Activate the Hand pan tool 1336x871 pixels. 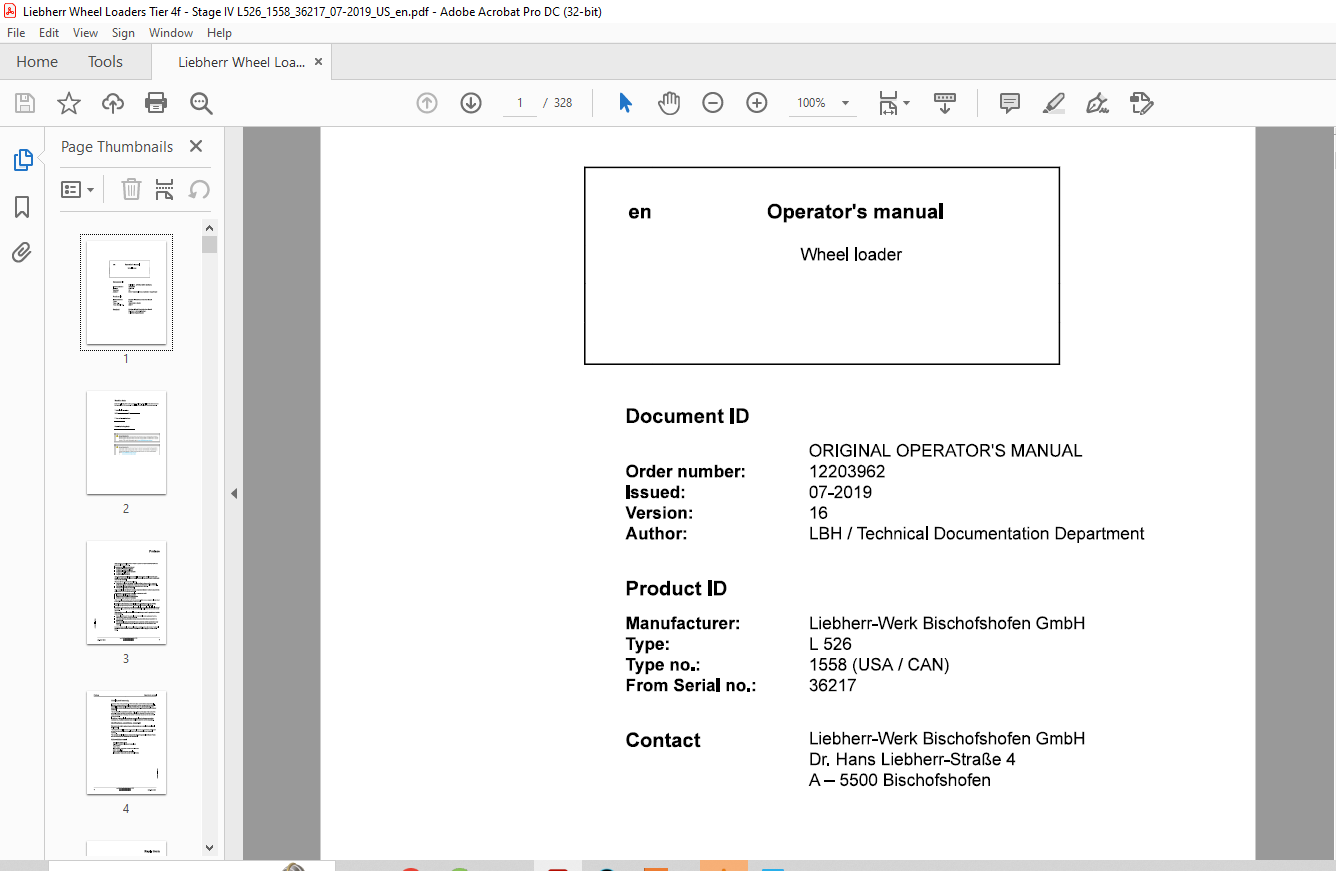pos(669,103)
